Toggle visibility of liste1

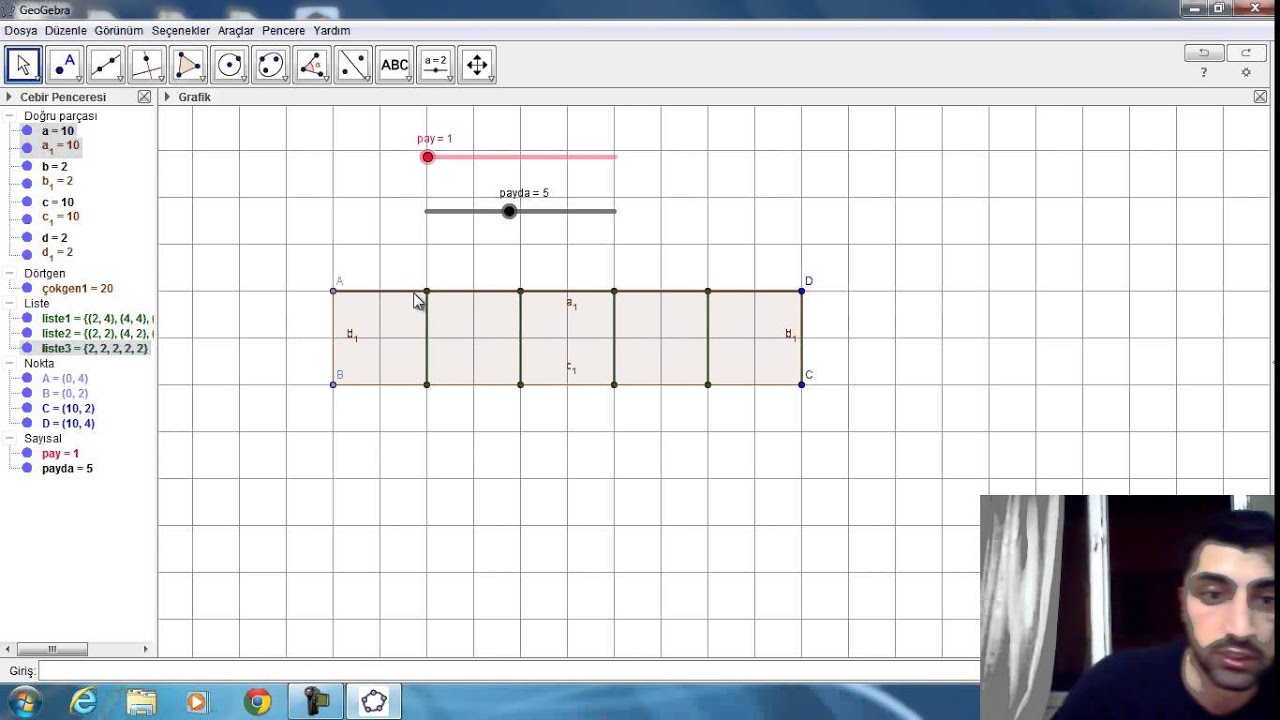pyautogui.click(x=27, y=318)
